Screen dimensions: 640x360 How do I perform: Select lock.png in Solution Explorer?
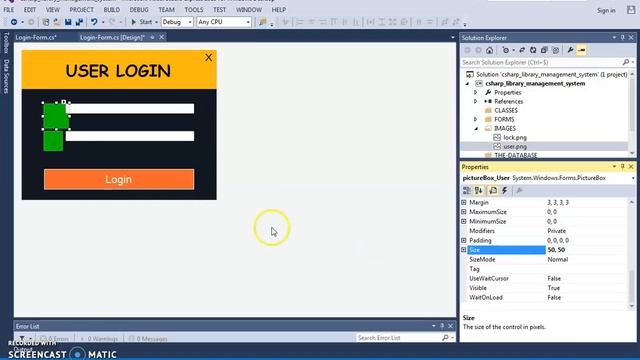coord(515,138)
